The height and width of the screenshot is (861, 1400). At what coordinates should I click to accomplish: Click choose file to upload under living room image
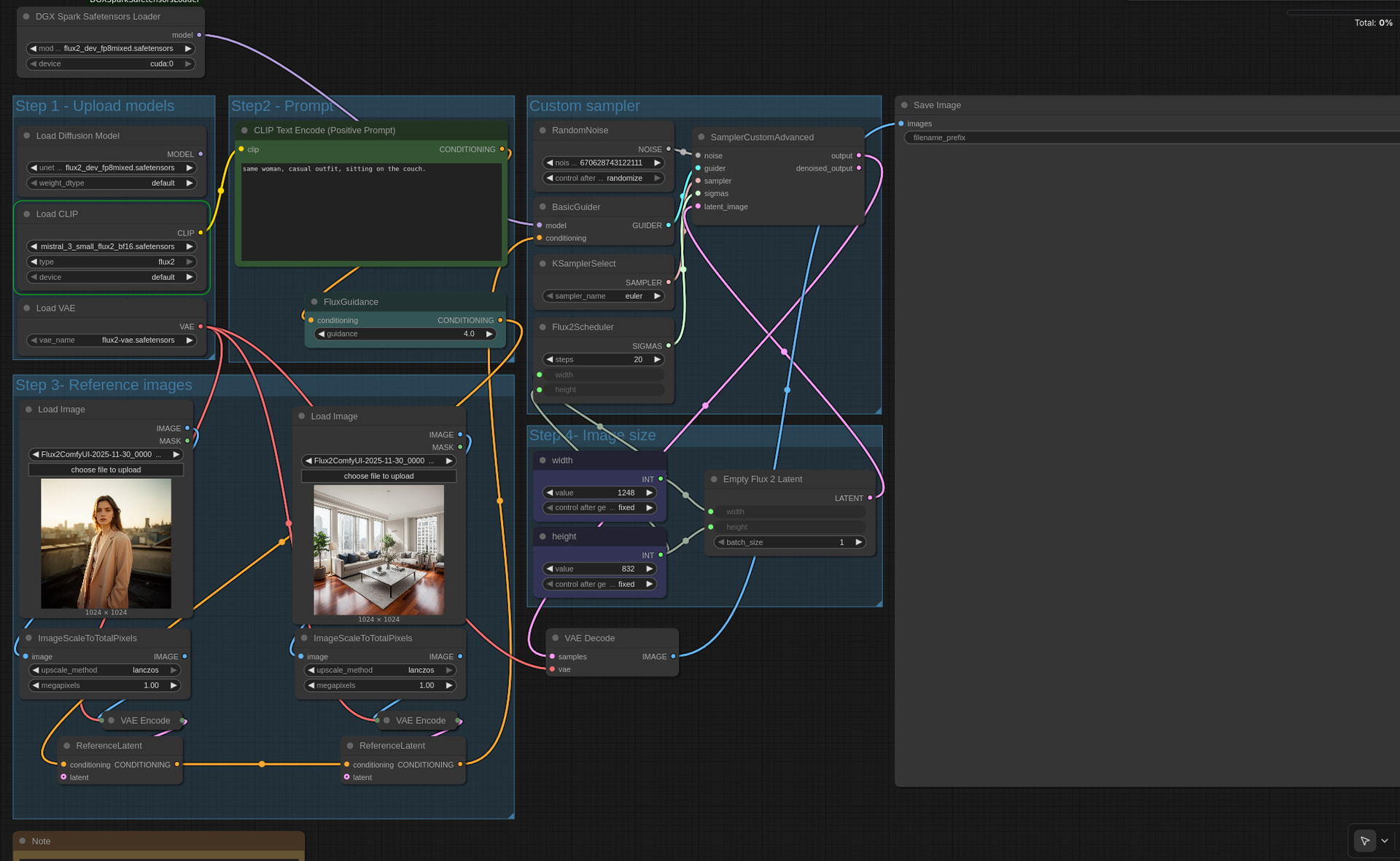378,476
